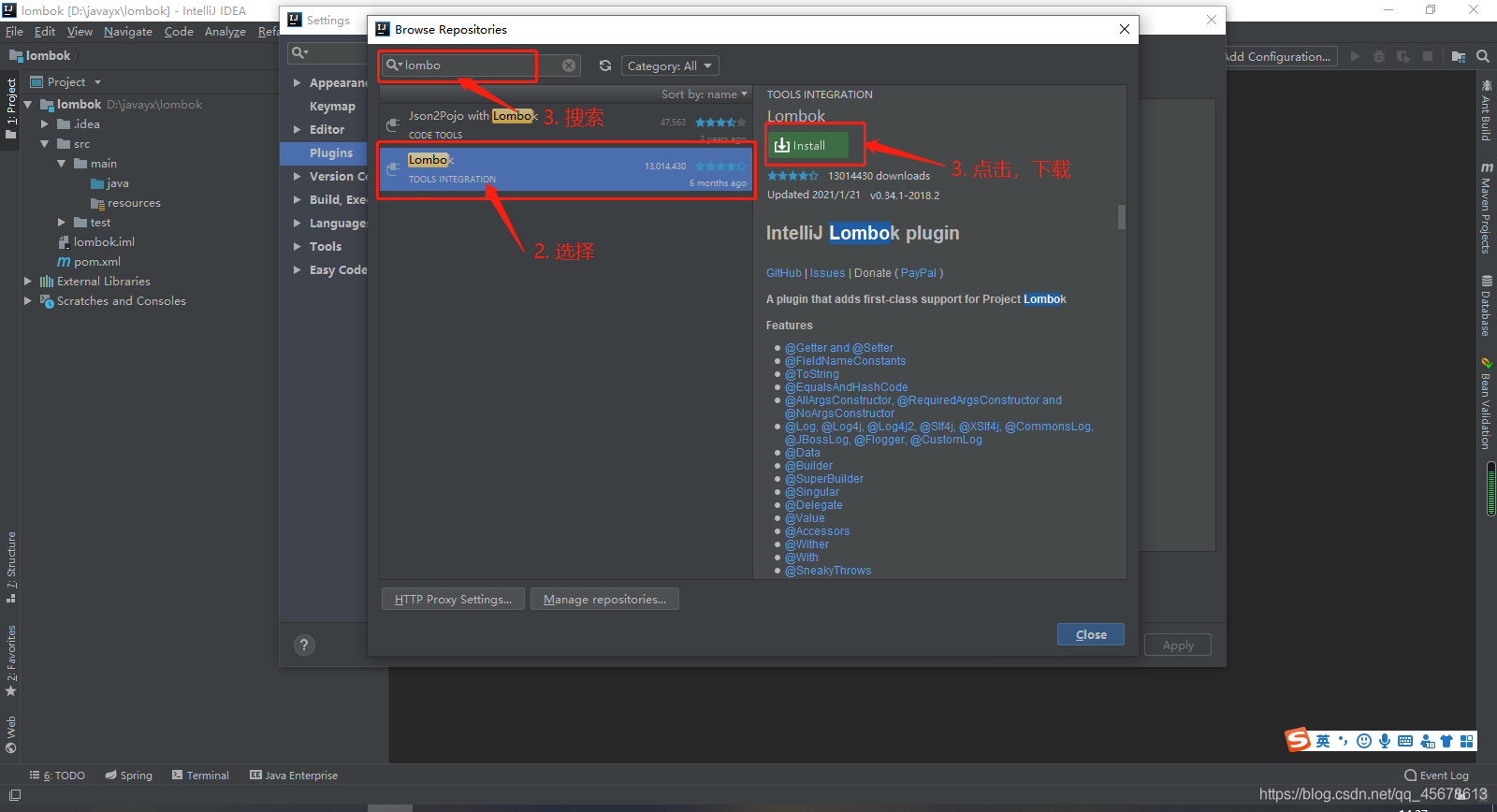1497x812 pixels.
Task: Open the Maven Projects tool window
Action: pyautogui.click(x=1486, y=208)
